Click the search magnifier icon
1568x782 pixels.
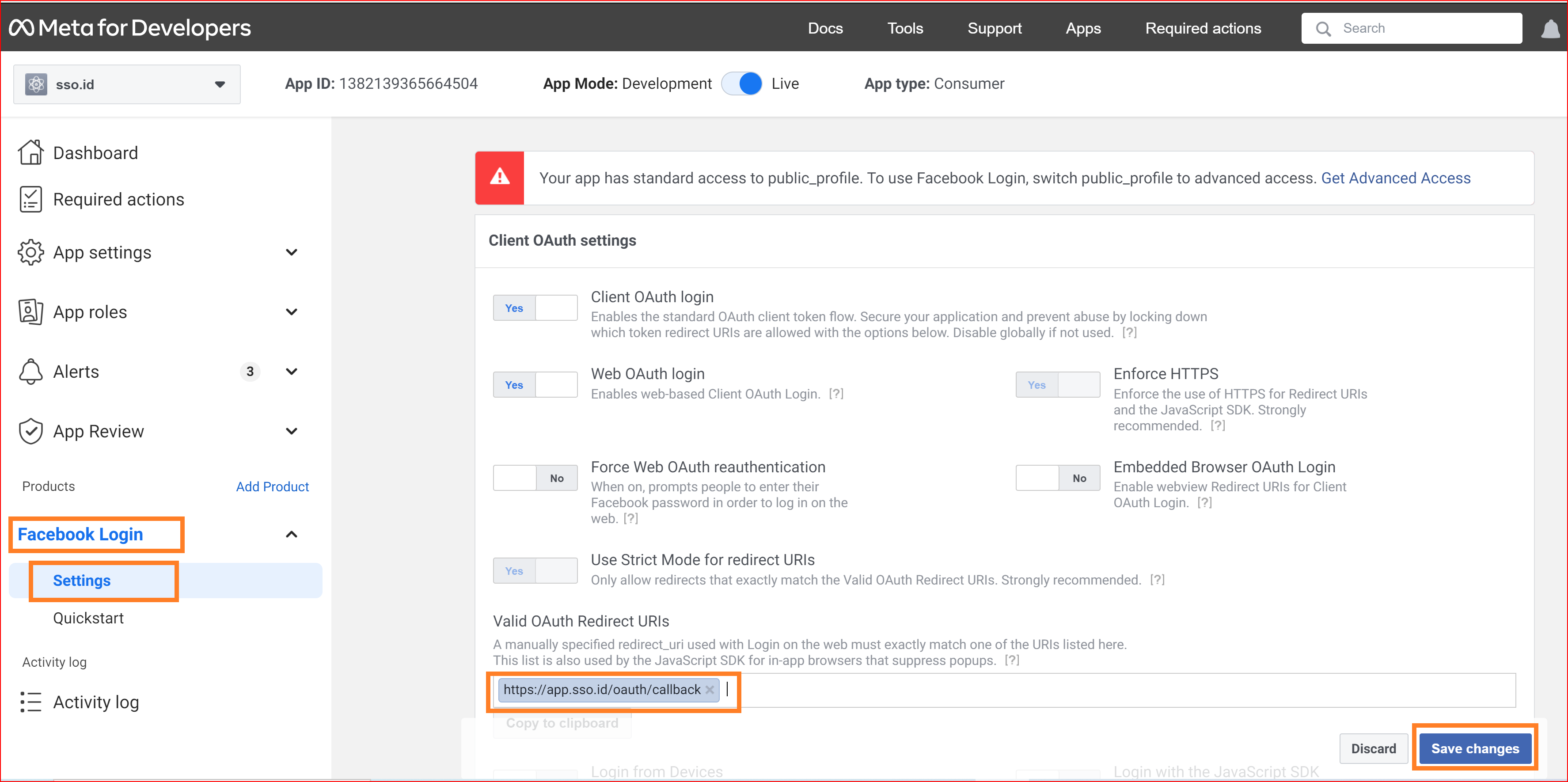(x=1323, y=29)
